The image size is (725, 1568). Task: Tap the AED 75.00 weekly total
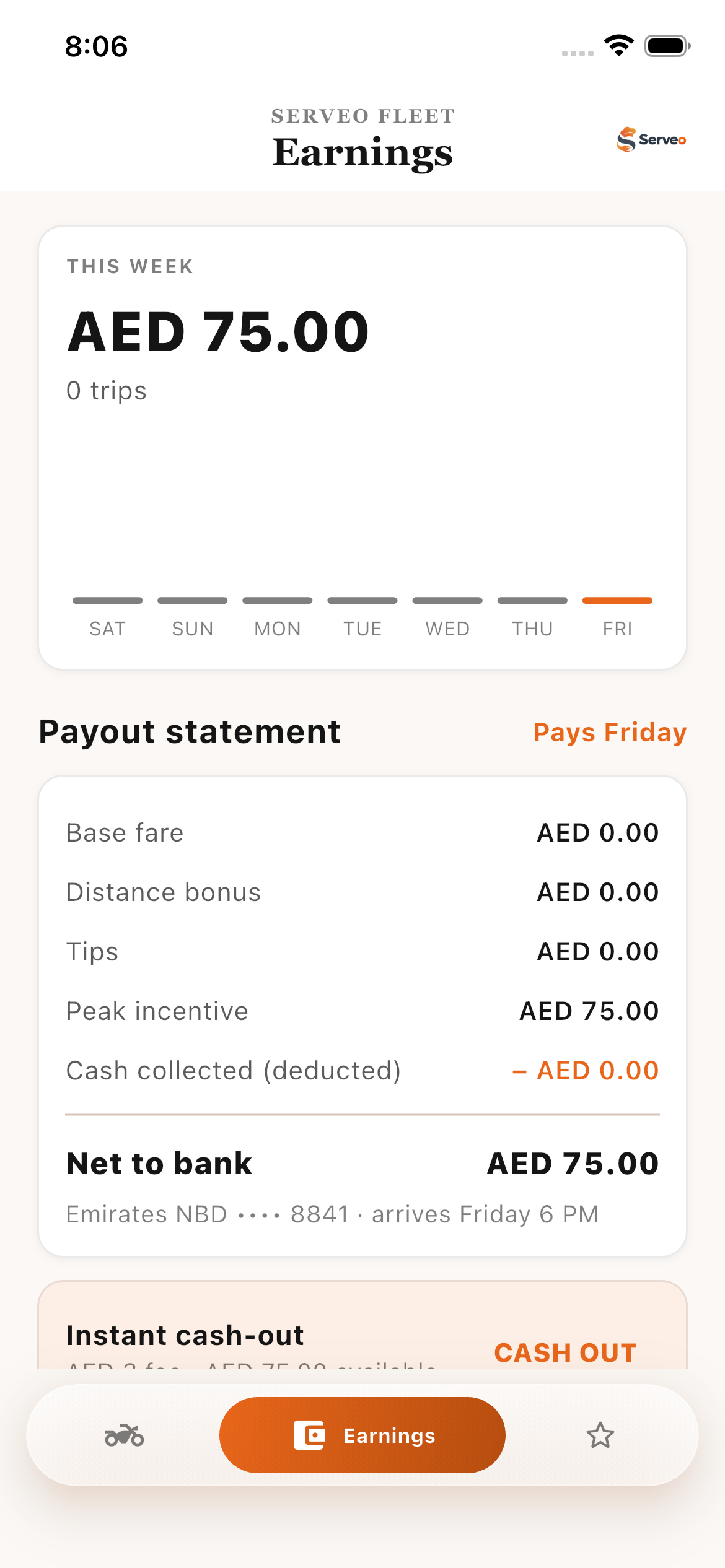[x=218, y=332]
